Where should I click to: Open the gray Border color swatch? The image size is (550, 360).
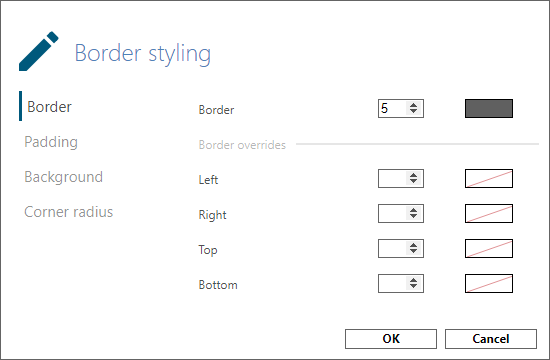tap(489, 108)
